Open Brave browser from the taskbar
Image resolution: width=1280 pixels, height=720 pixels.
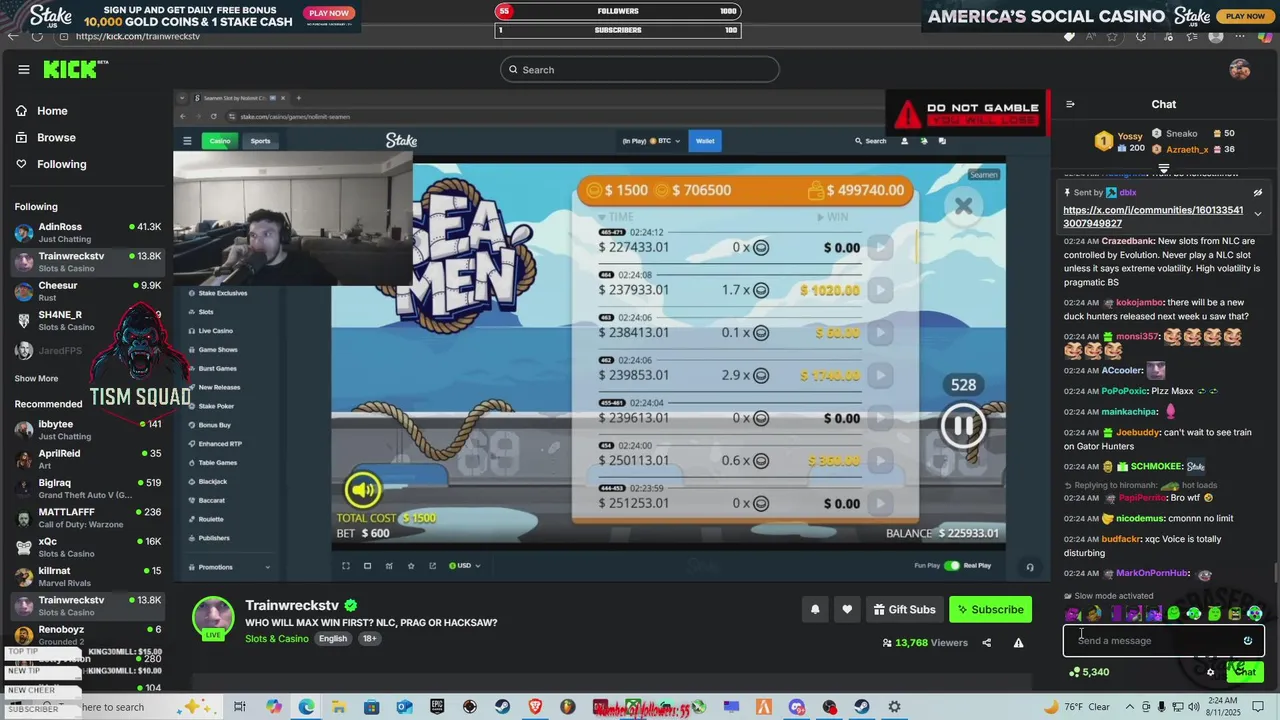click(535, 707)
